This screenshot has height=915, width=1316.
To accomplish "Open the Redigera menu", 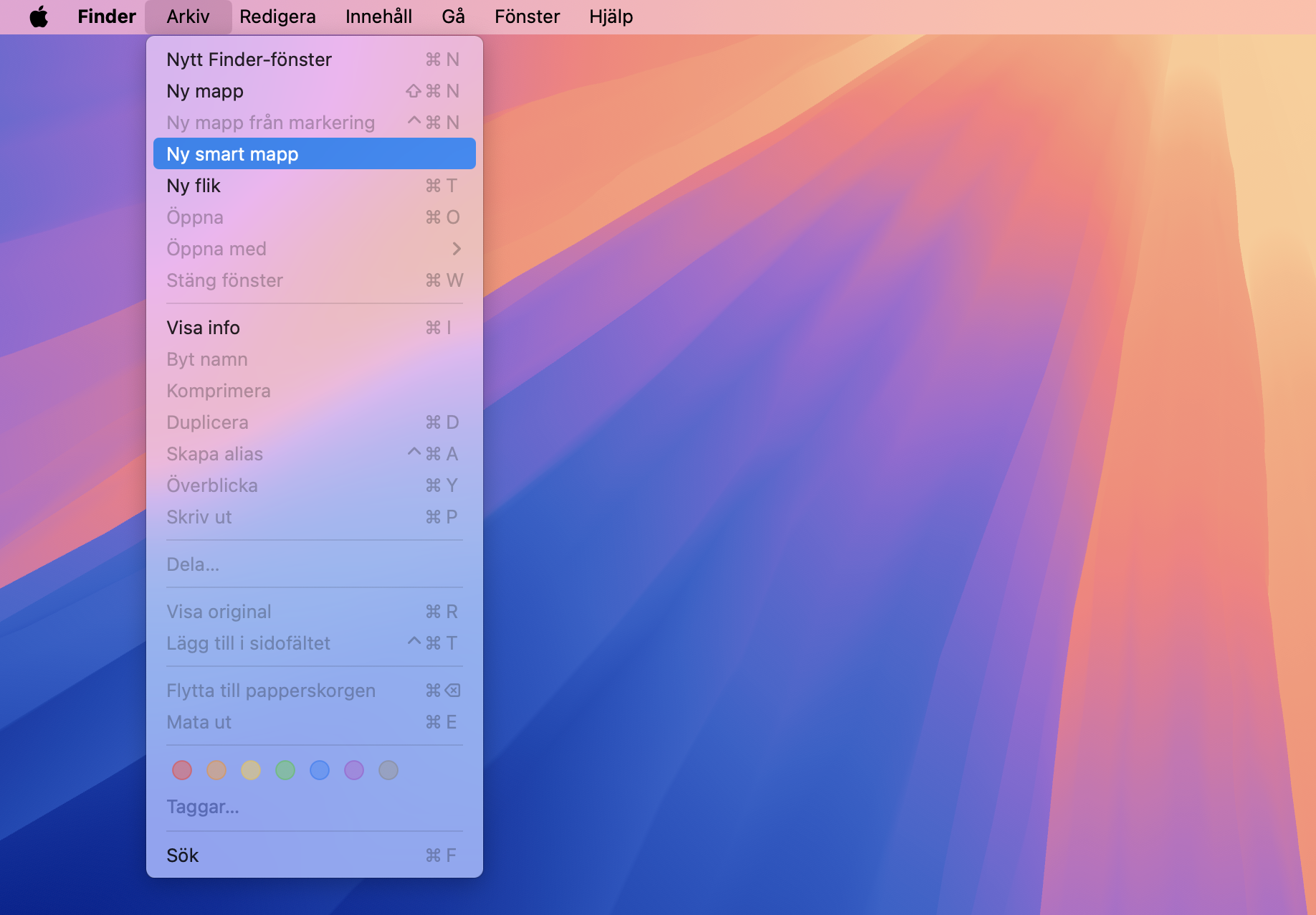I will coord(277,16).
